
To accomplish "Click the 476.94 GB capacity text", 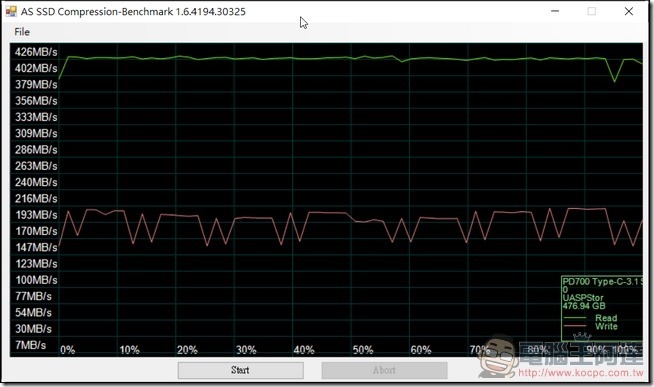I will tap(584, 306).
